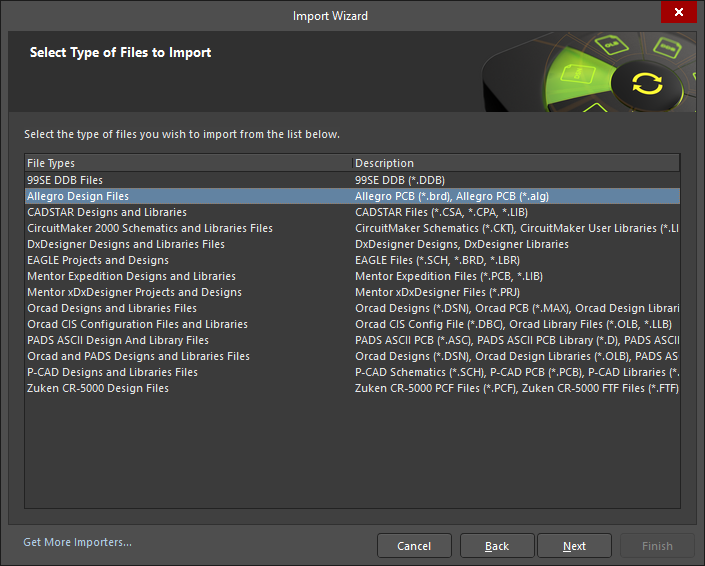Sort by Description column header
Screen dimensions: 705x566
pyautogui.click(x=516, y=163)
